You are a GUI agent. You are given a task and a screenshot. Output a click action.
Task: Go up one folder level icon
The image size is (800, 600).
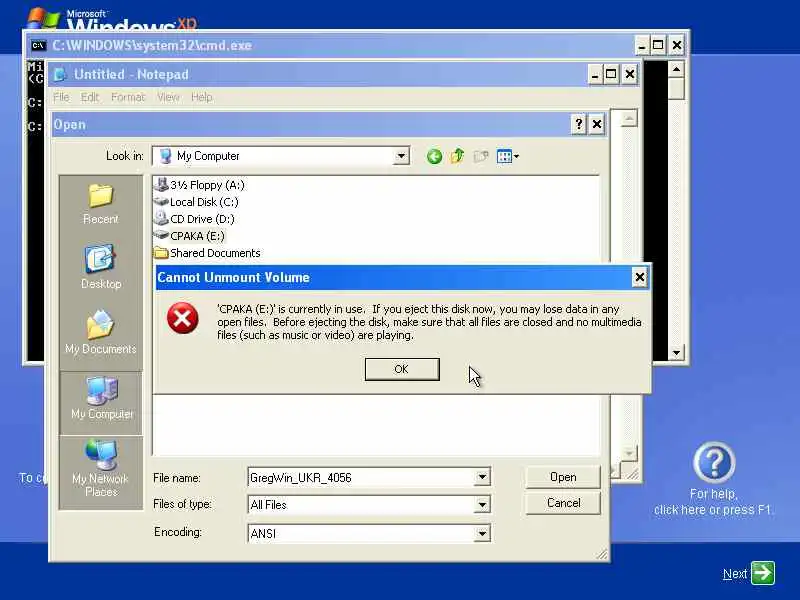457,156
